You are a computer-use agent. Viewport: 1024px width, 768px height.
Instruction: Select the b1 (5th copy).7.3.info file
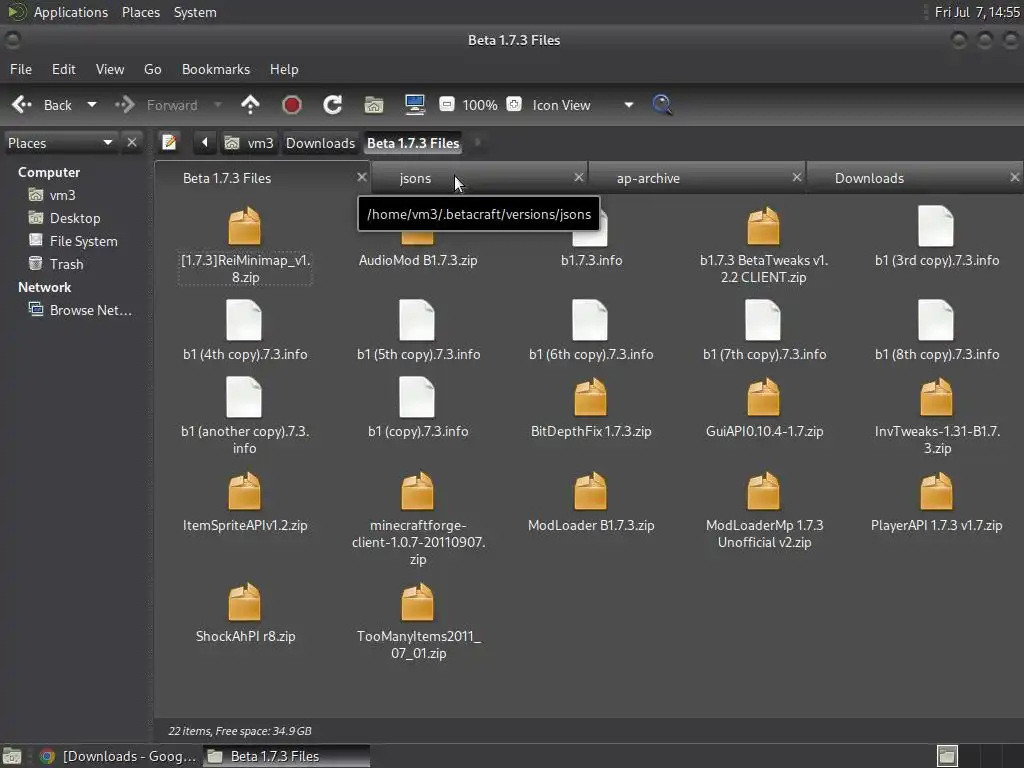tap(417, 320)
